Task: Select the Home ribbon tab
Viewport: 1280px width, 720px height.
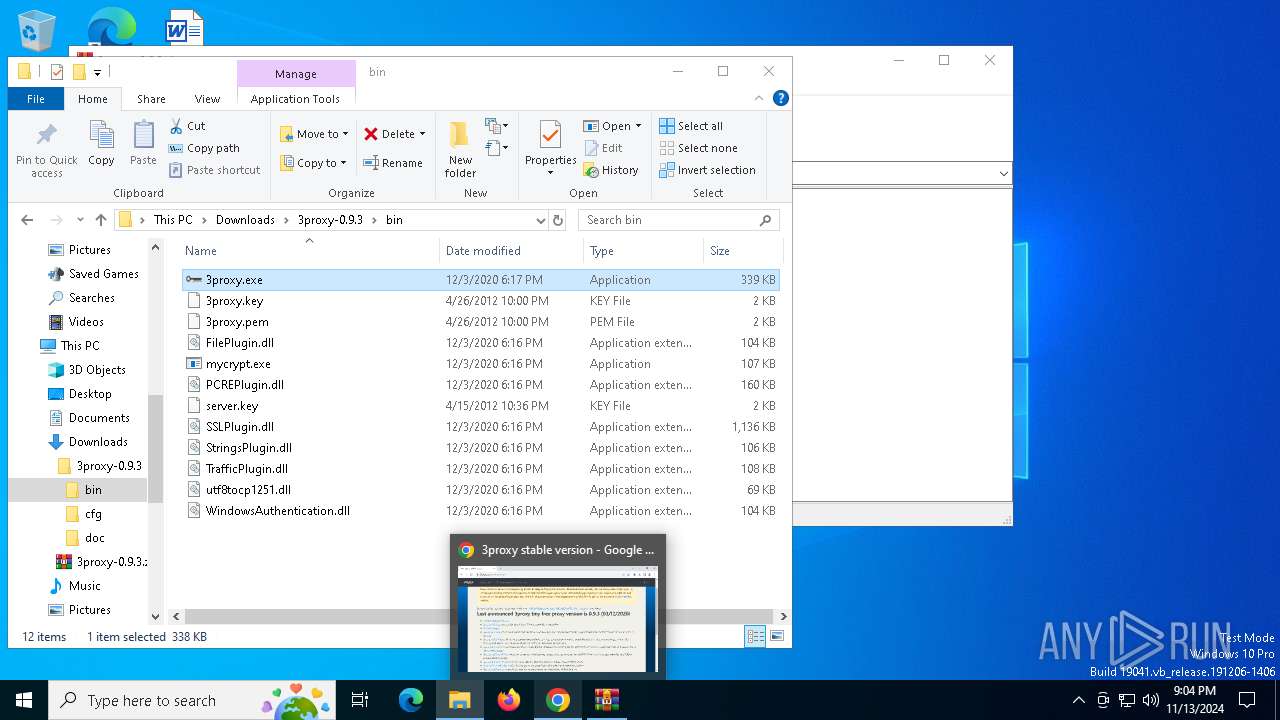Action: coord(93,99)
